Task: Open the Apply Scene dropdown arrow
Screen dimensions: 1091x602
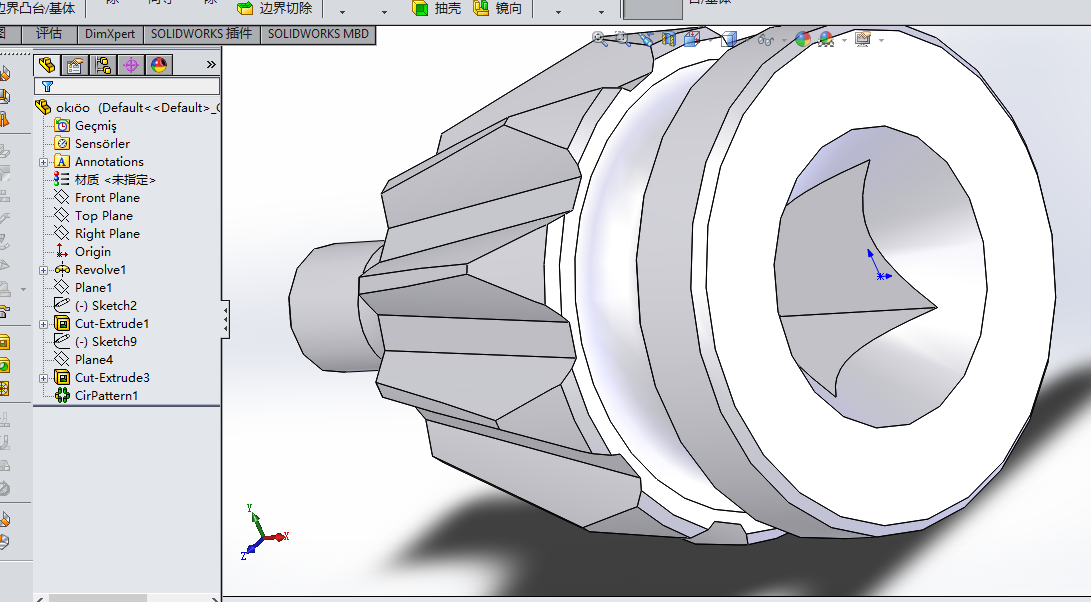Action: [x=844, y=40]
